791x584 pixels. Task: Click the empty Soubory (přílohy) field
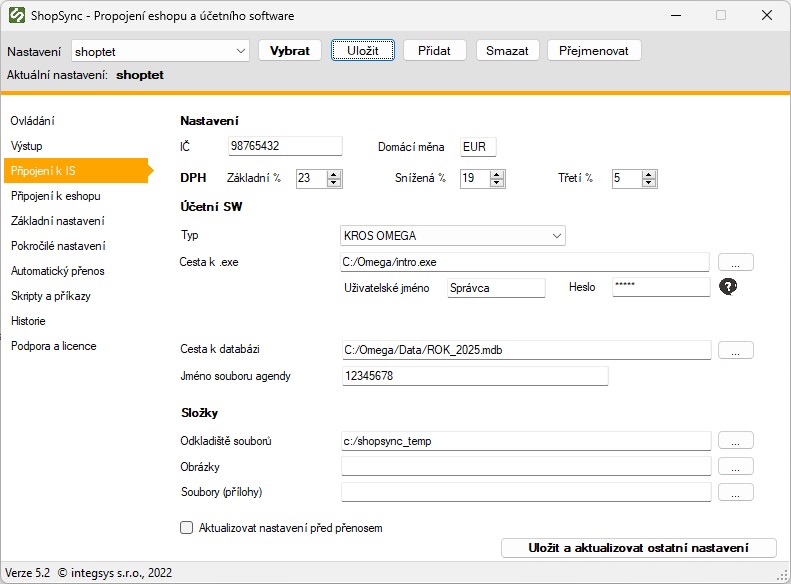(x=526, y=492)
